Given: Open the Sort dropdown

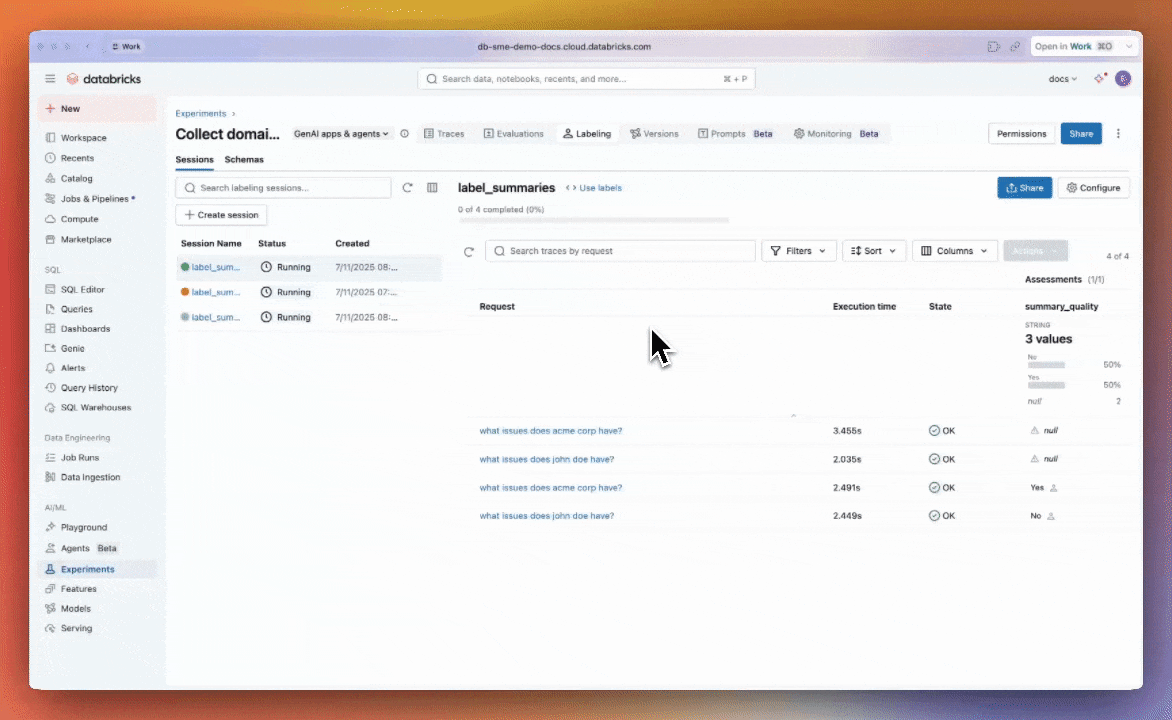Looking at the screenshot, I should click(x=874, y=251).
